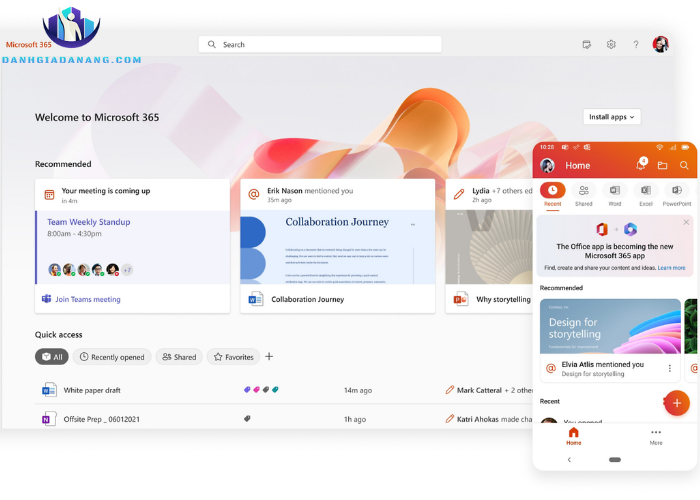The image size is (700, 500).
Task: Click the Word icon beside Collaboration Journey
Action: point(255,299)
